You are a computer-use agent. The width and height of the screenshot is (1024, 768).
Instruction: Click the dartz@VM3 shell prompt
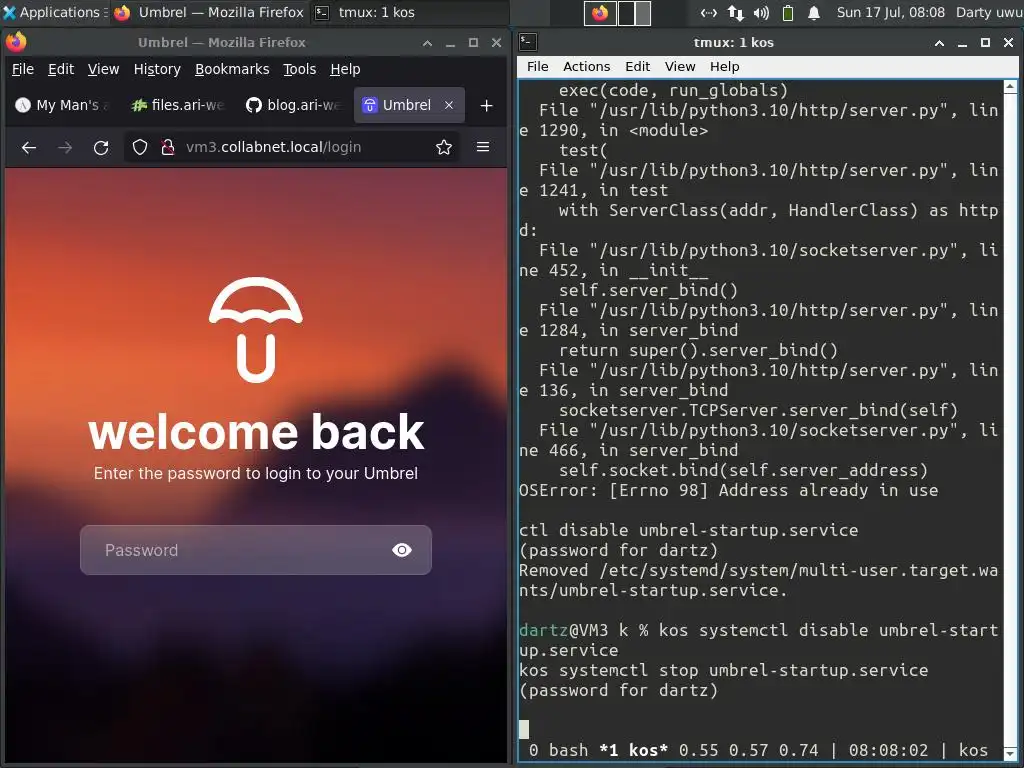(x=584, y=630)
